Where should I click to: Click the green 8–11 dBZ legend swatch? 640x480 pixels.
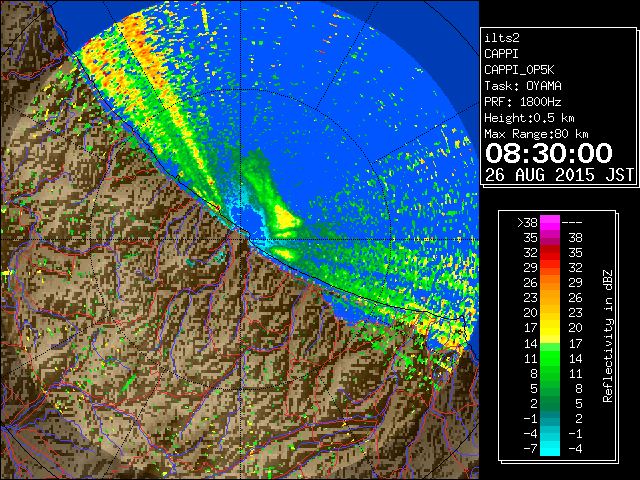550,373
